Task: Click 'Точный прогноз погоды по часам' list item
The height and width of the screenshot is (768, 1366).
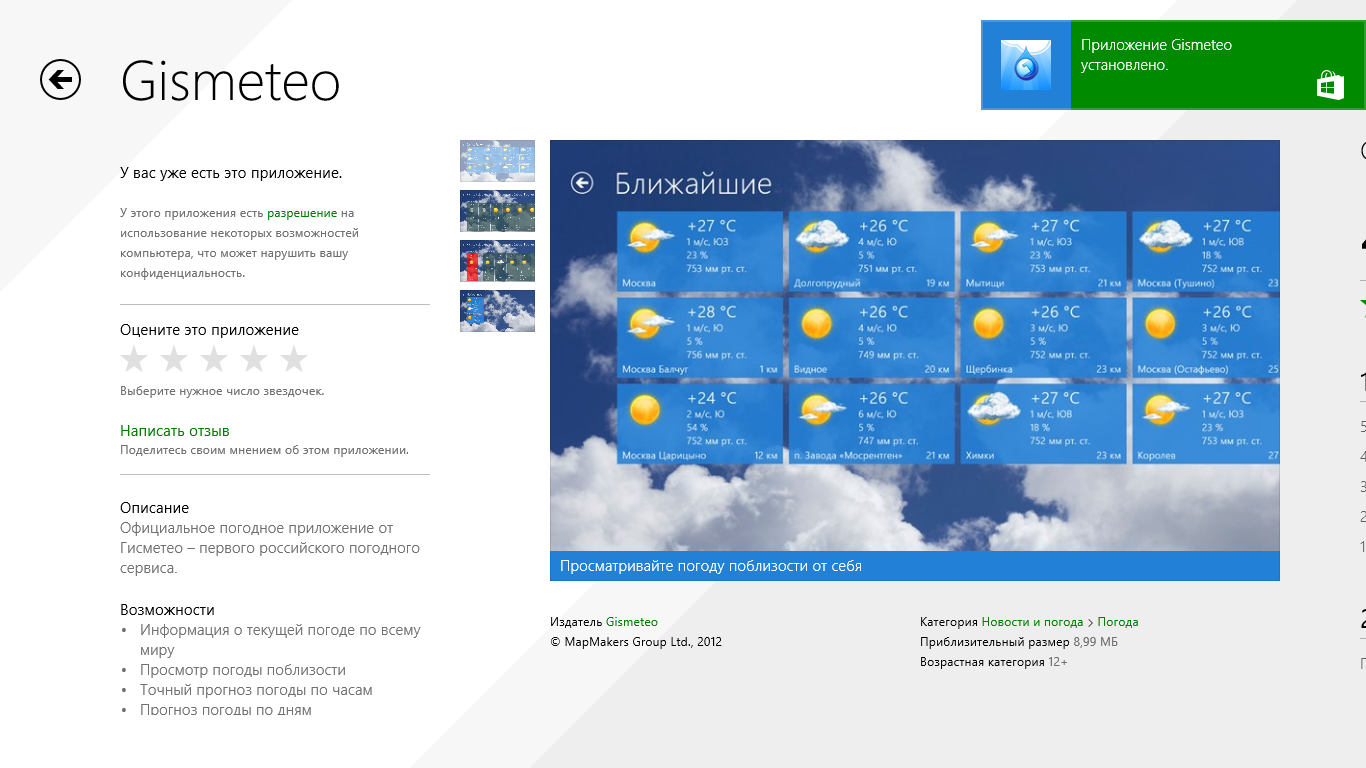Action: (256, 690)
